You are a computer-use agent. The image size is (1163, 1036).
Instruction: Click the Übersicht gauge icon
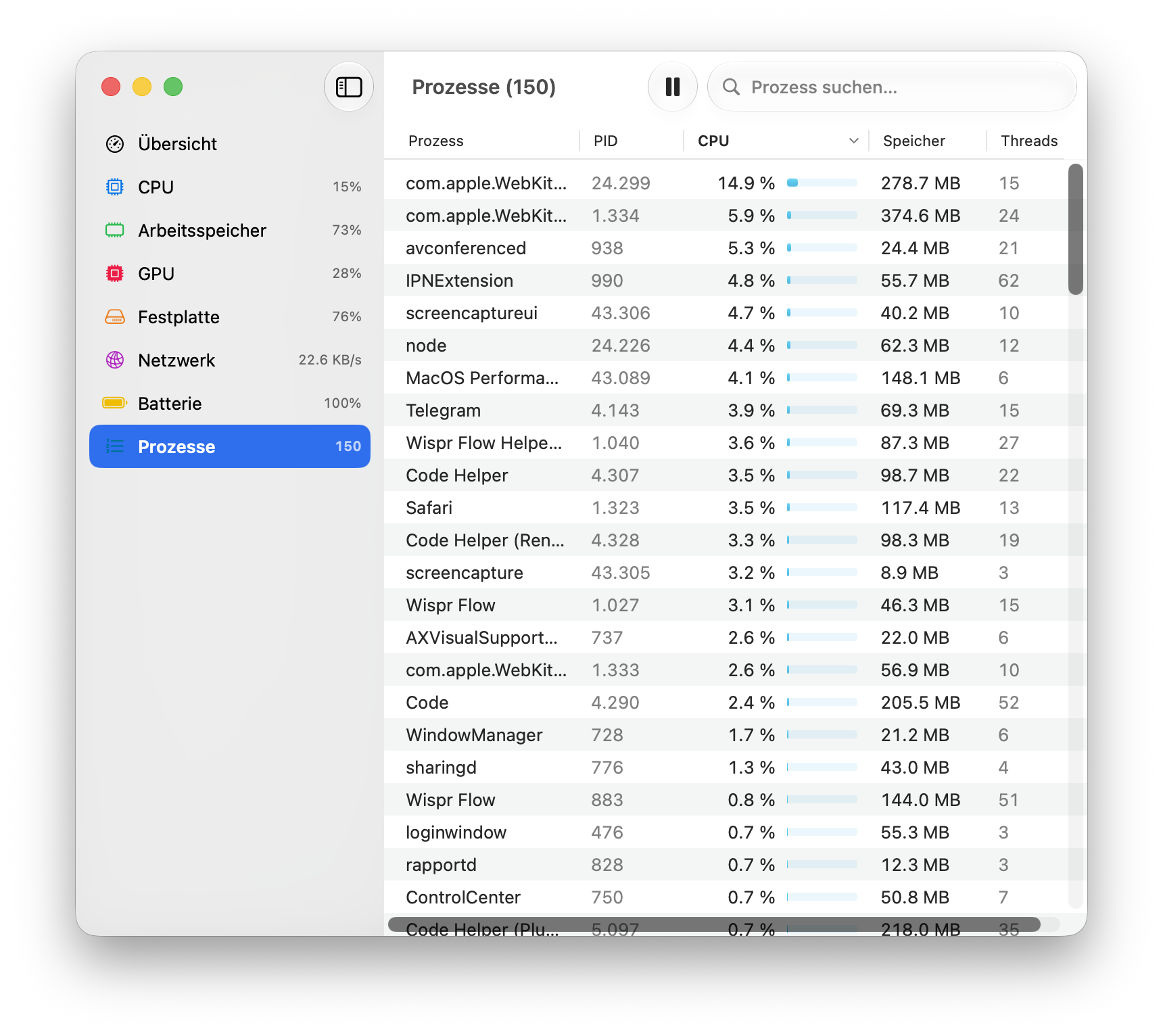click(x=115, y=144)
